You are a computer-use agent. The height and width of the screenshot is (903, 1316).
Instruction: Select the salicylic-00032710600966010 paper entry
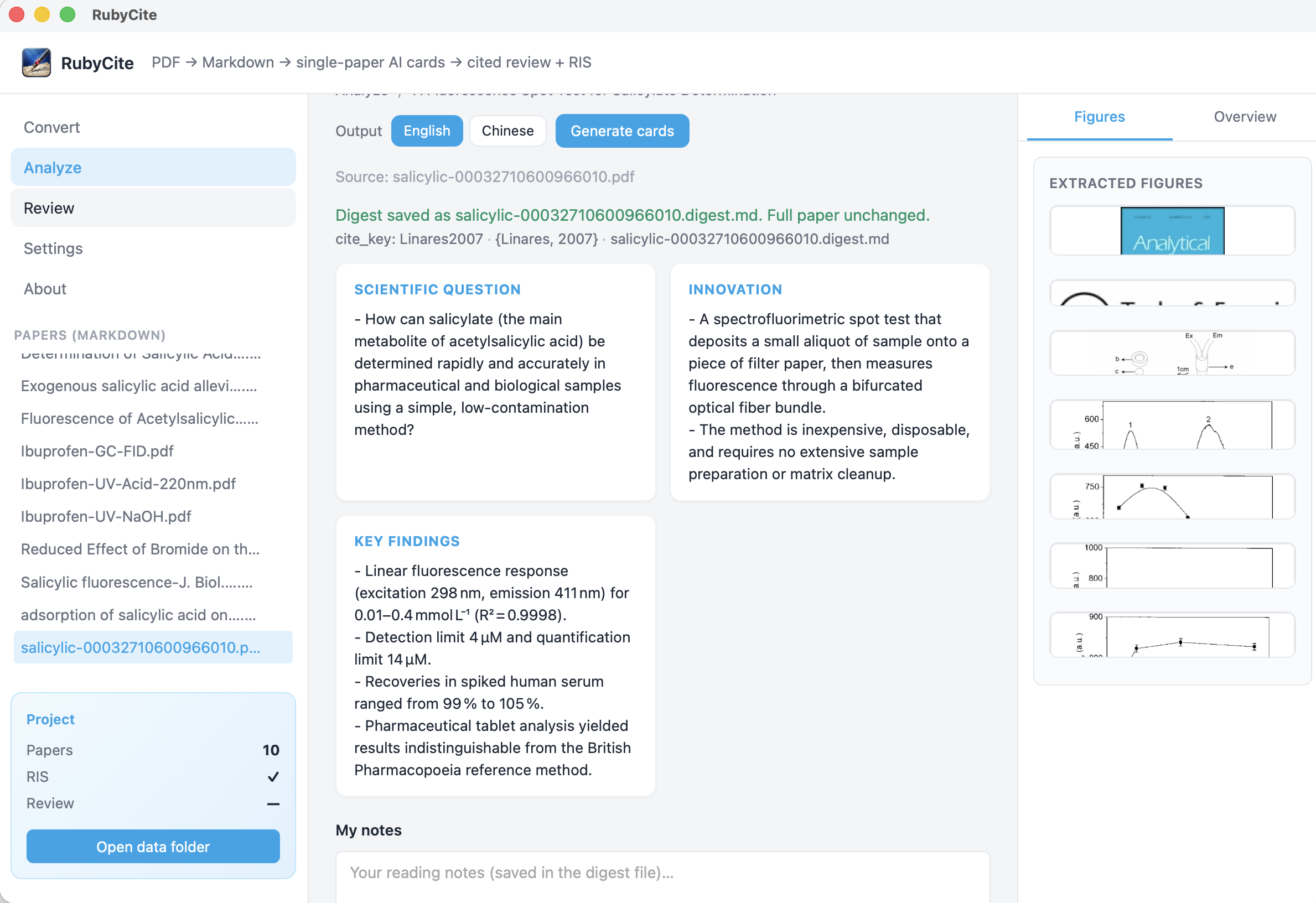tap(153, 647)
